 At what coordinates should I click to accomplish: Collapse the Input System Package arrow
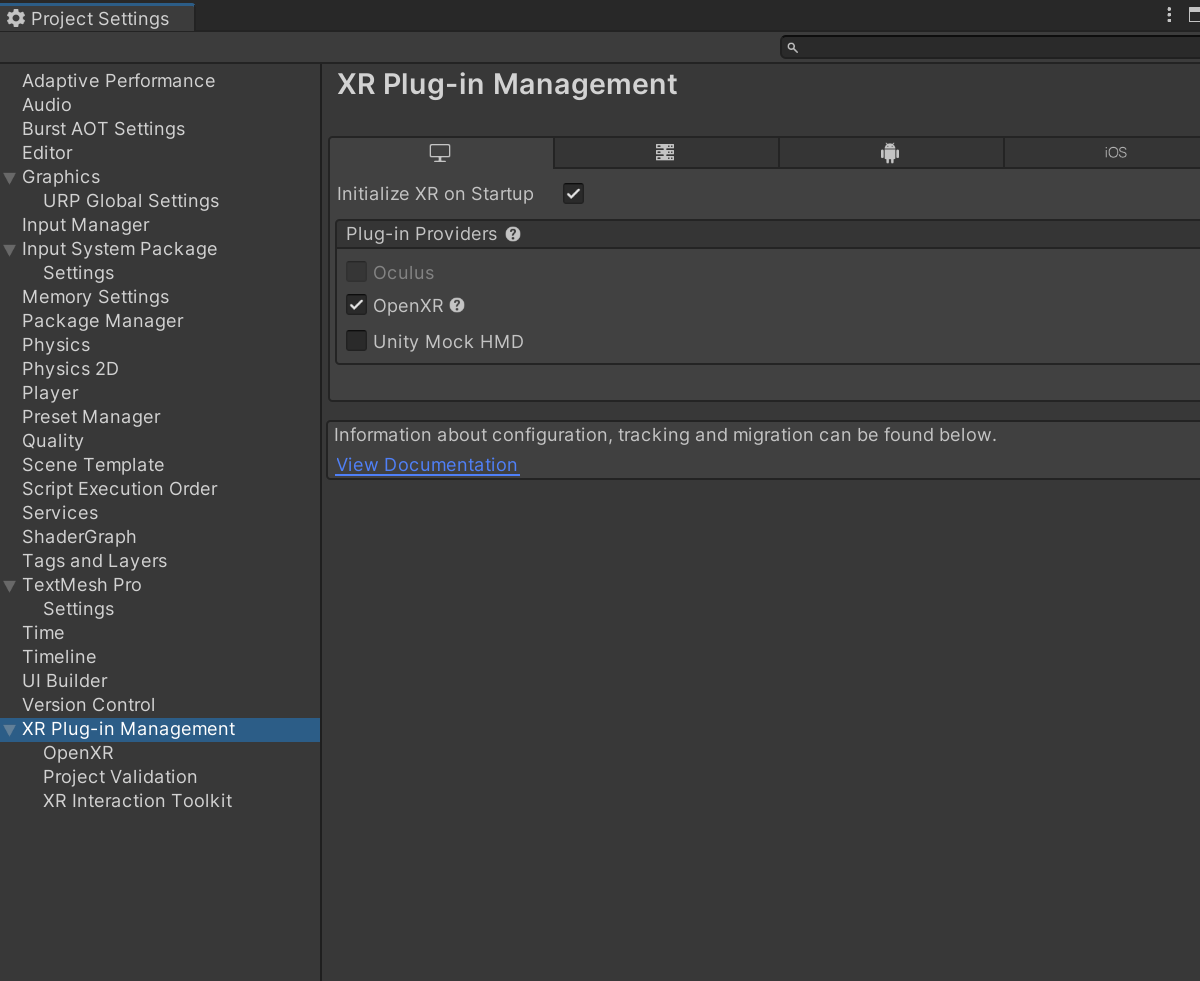pos(10,250)
